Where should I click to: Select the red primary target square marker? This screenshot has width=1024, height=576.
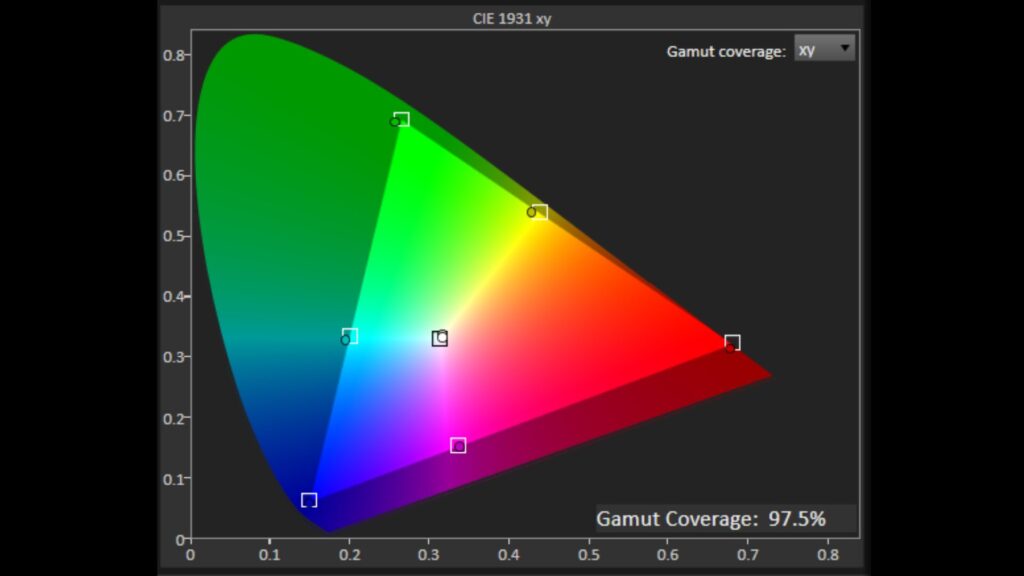pos(732,342)
